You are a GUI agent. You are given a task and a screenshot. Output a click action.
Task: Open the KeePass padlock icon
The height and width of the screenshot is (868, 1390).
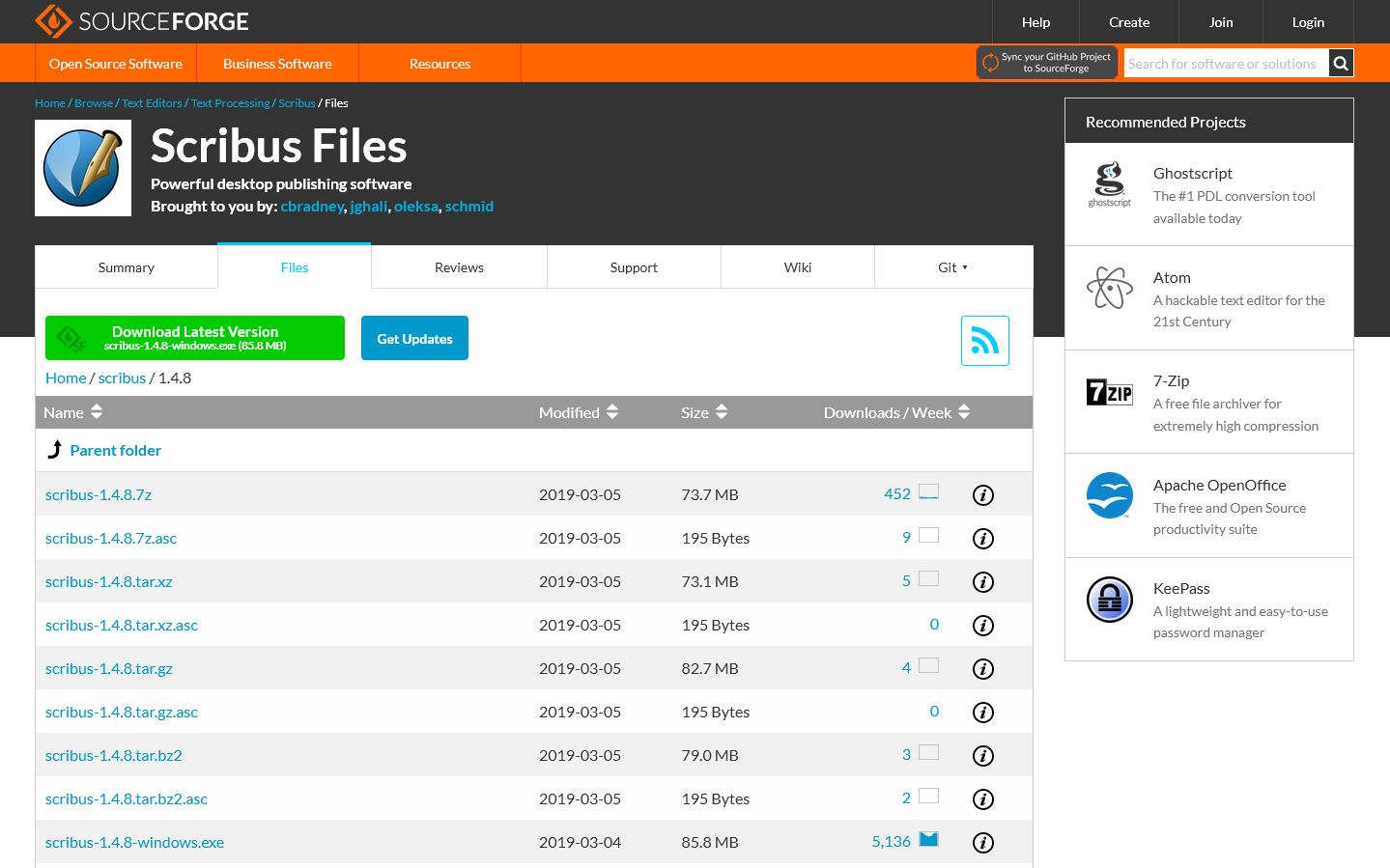point(1109,600)
